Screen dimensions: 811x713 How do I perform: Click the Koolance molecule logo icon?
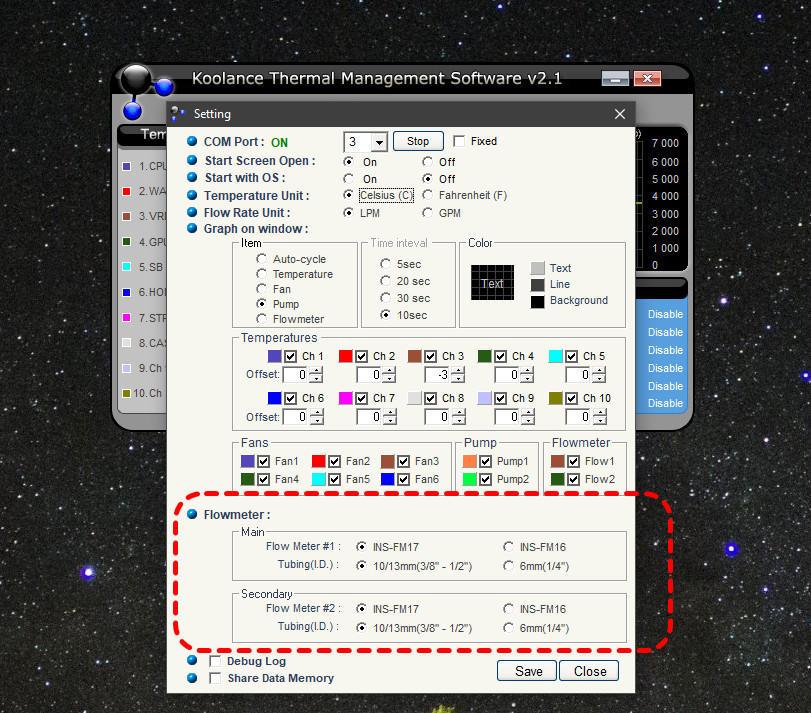click(x=145, y=91)
